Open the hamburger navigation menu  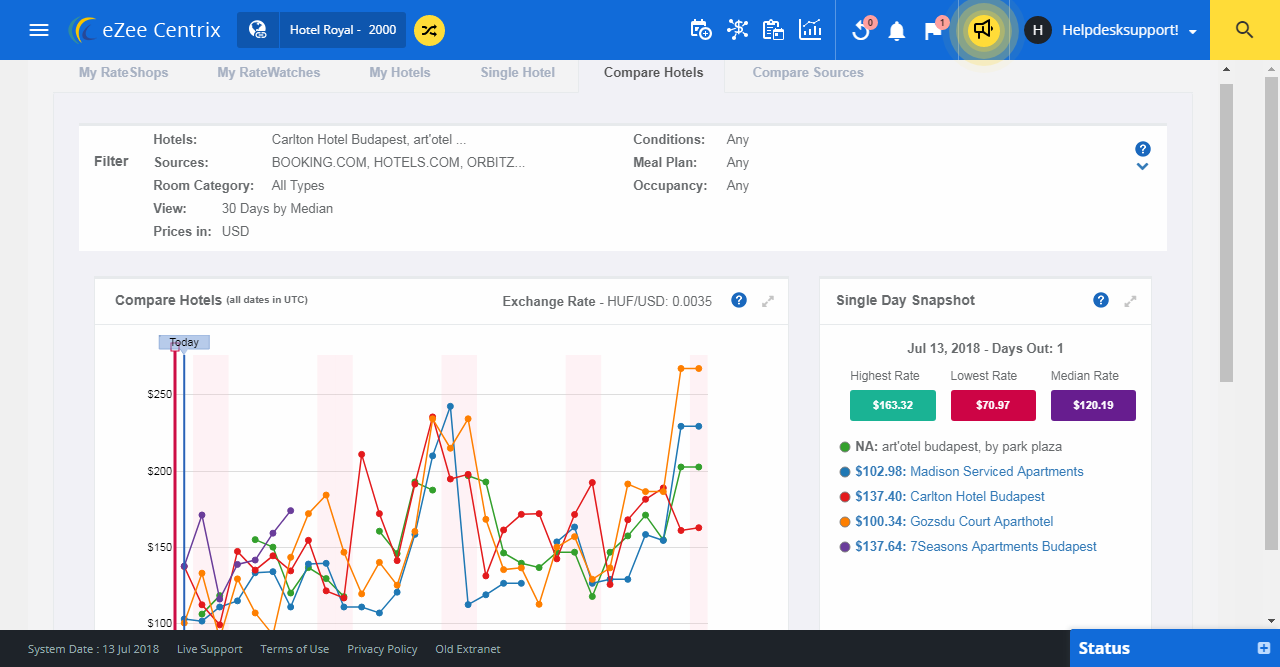click(39, 30)
